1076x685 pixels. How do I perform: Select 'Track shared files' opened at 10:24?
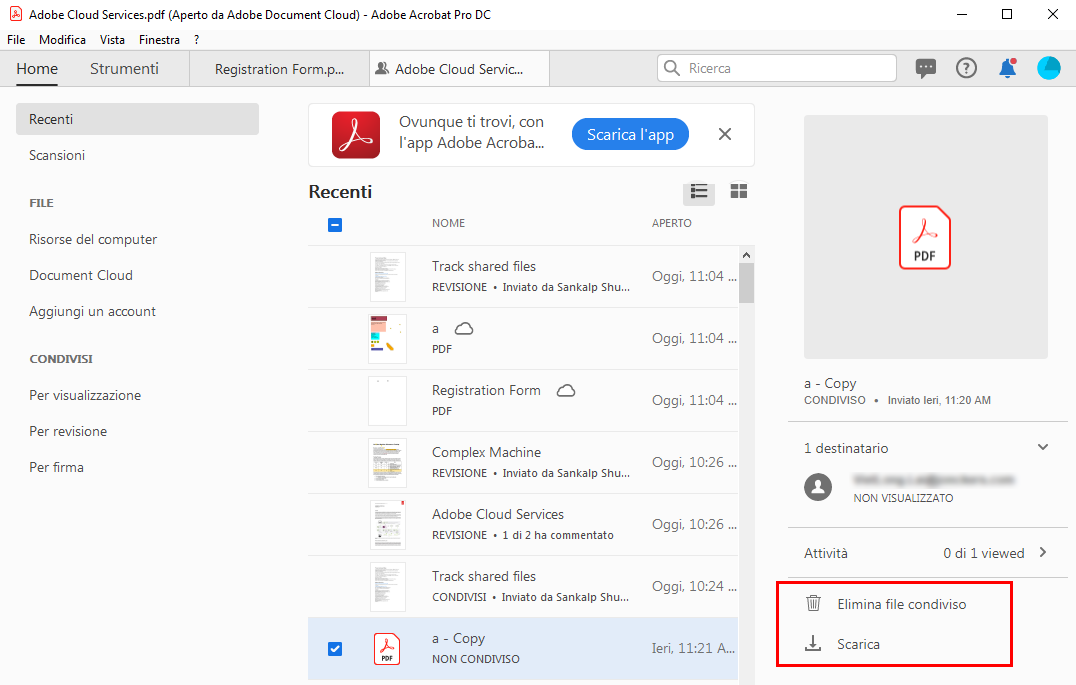click(x=523, y=586)
